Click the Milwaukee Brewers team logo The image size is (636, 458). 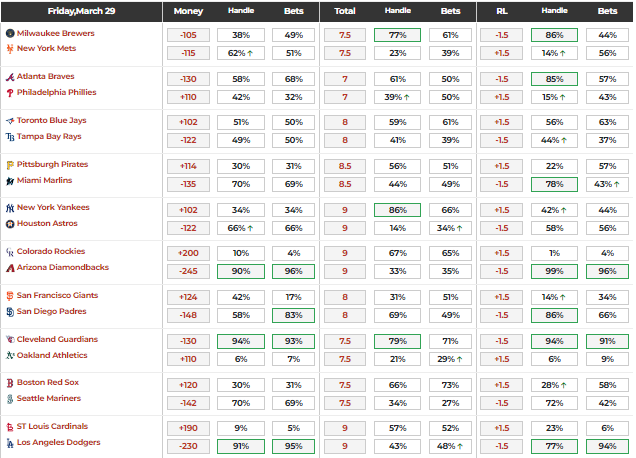(x=10, y=32)
